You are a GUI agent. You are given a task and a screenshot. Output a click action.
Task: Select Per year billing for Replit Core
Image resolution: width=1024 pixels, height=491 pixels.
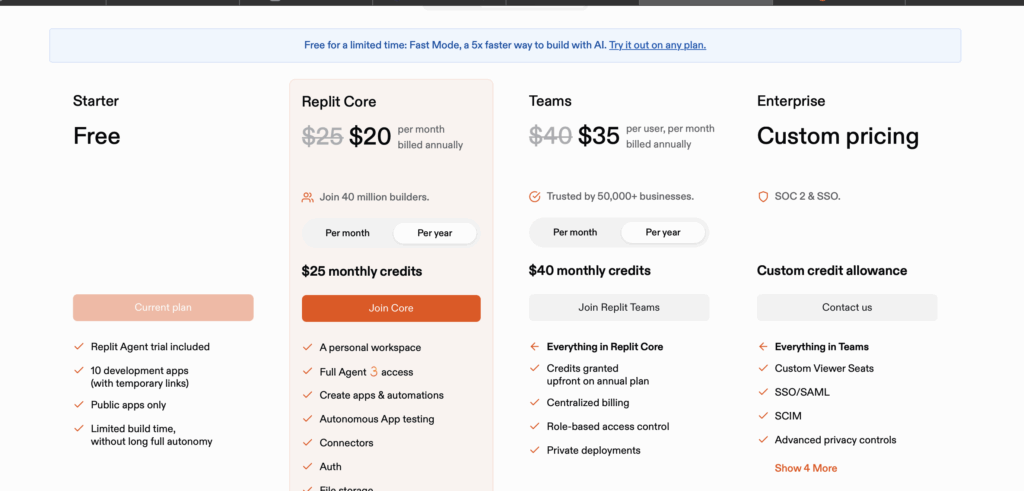coord(435,233)
